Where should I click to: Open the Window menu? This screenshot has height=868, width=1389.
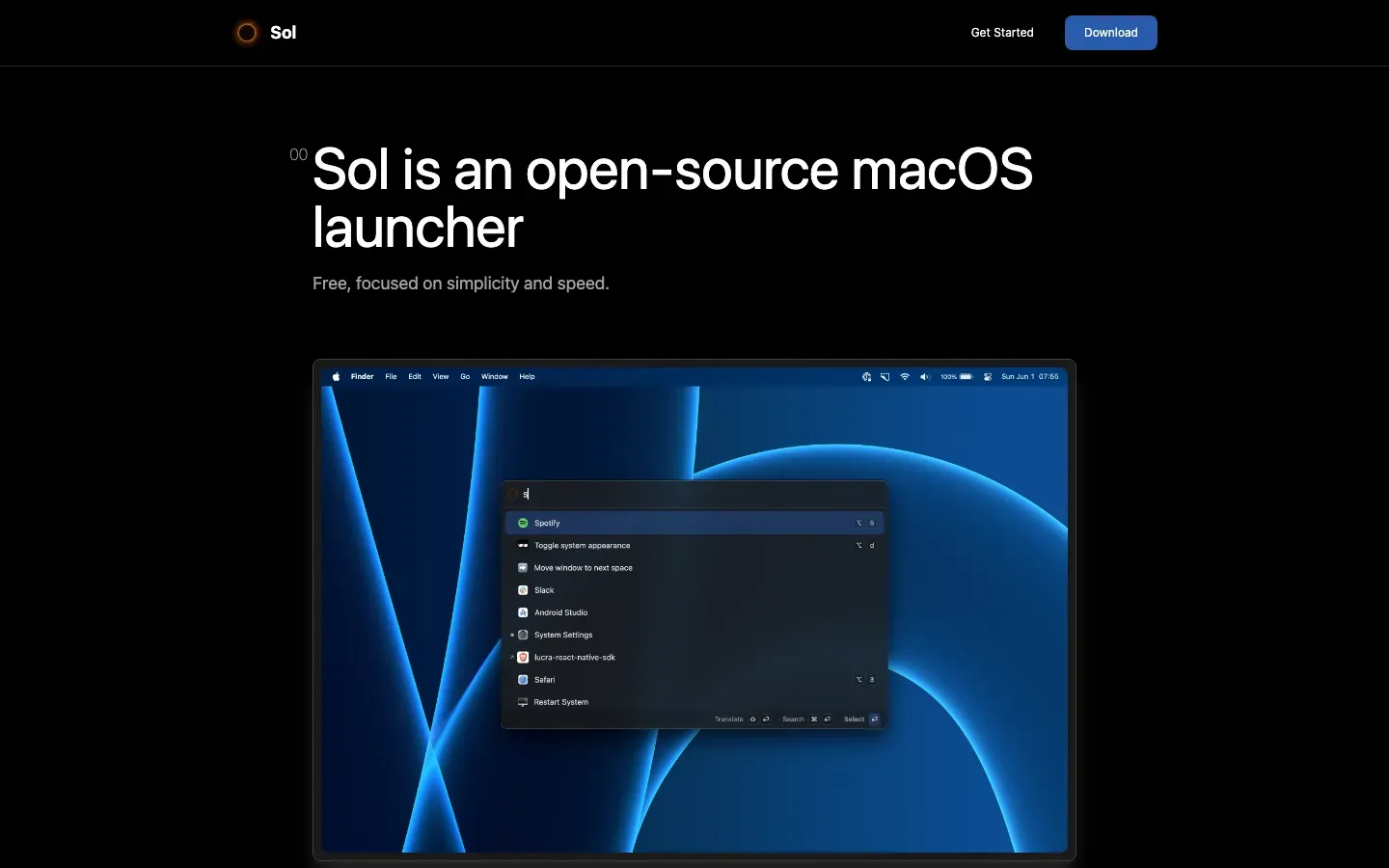click(x=495, y=377)
